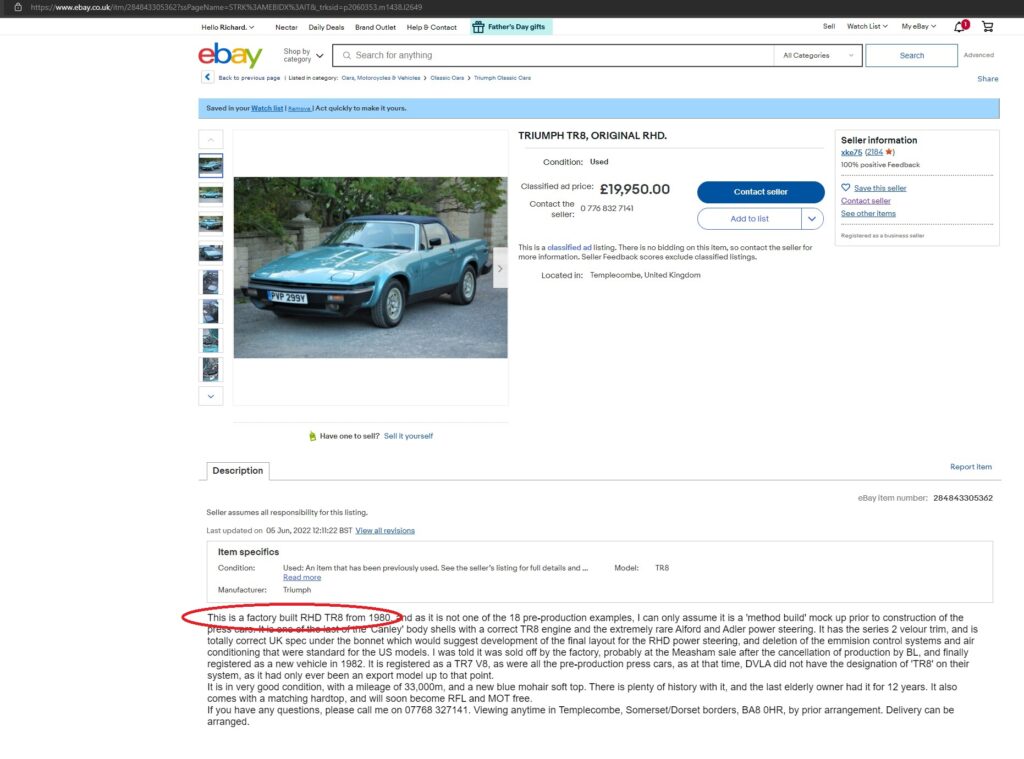The height and width of the screenshot is (759, 1024).
Task: Click the padlock icon in address bar
Action: click(x=18, y=7)
